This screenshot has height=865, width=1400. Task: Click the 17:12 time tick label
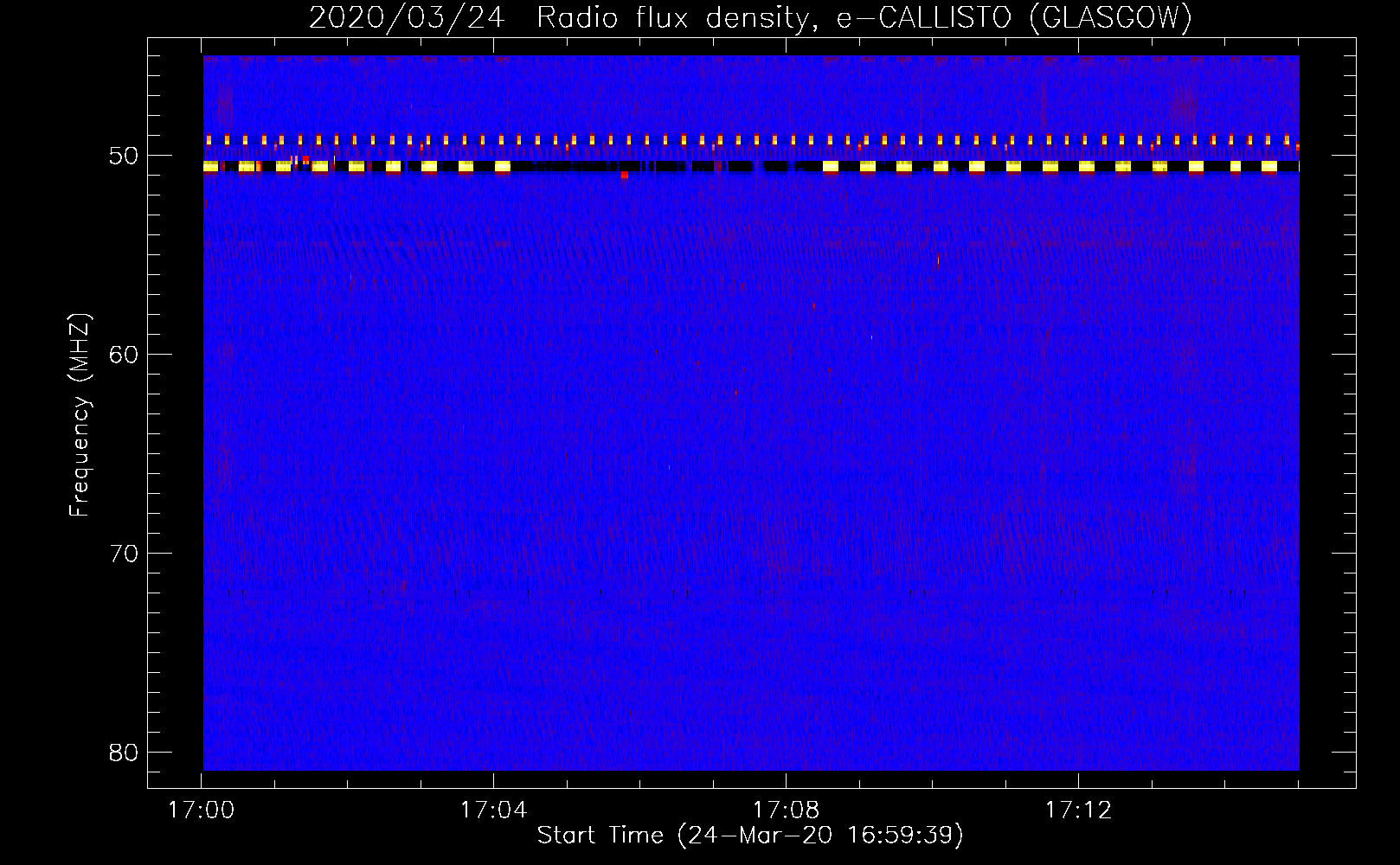[1077, 811]
